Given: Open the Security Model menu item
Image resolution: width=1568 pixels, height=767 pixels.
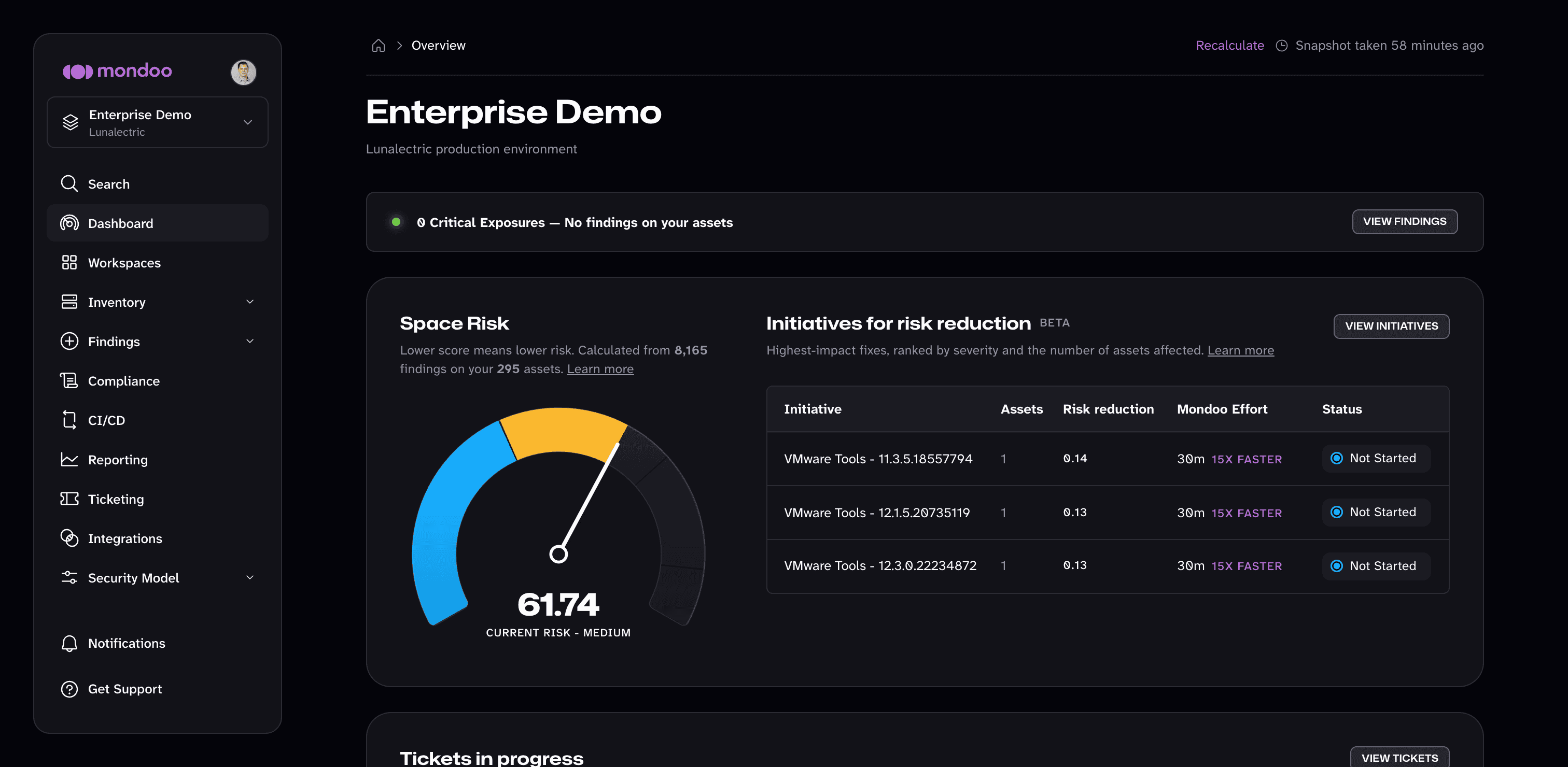Looking at the screenshot, I should tap(158, 577).
